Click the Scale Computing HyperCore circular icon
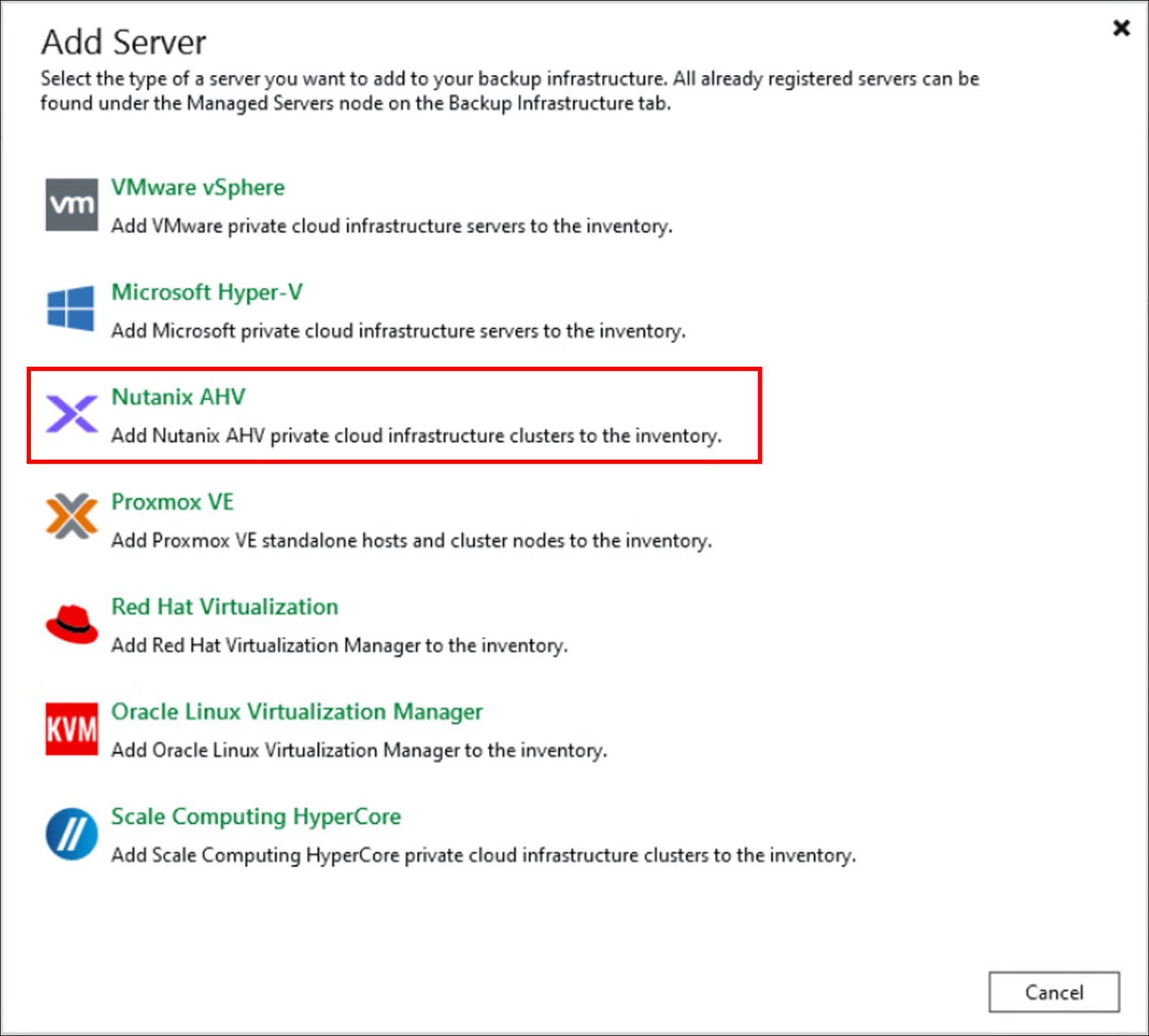 click(x=71, y=834)
